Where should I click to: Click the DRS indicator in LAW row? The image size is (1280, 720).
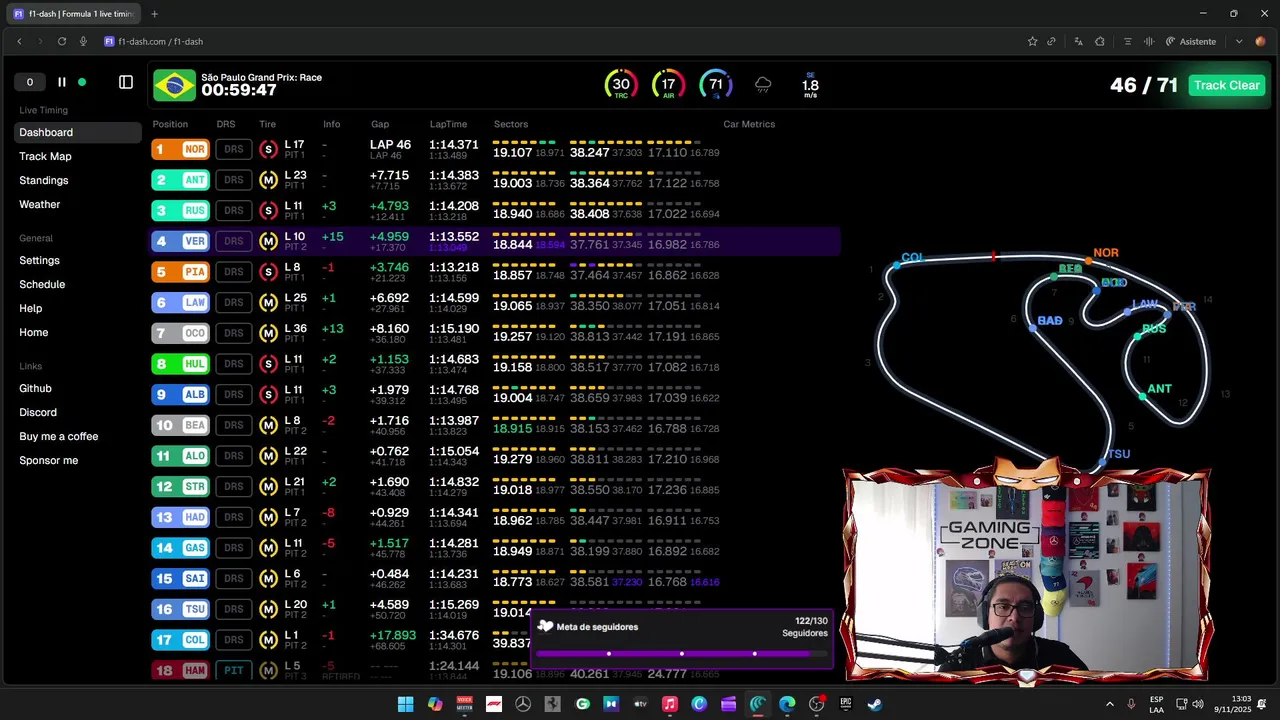pos(234,302)
